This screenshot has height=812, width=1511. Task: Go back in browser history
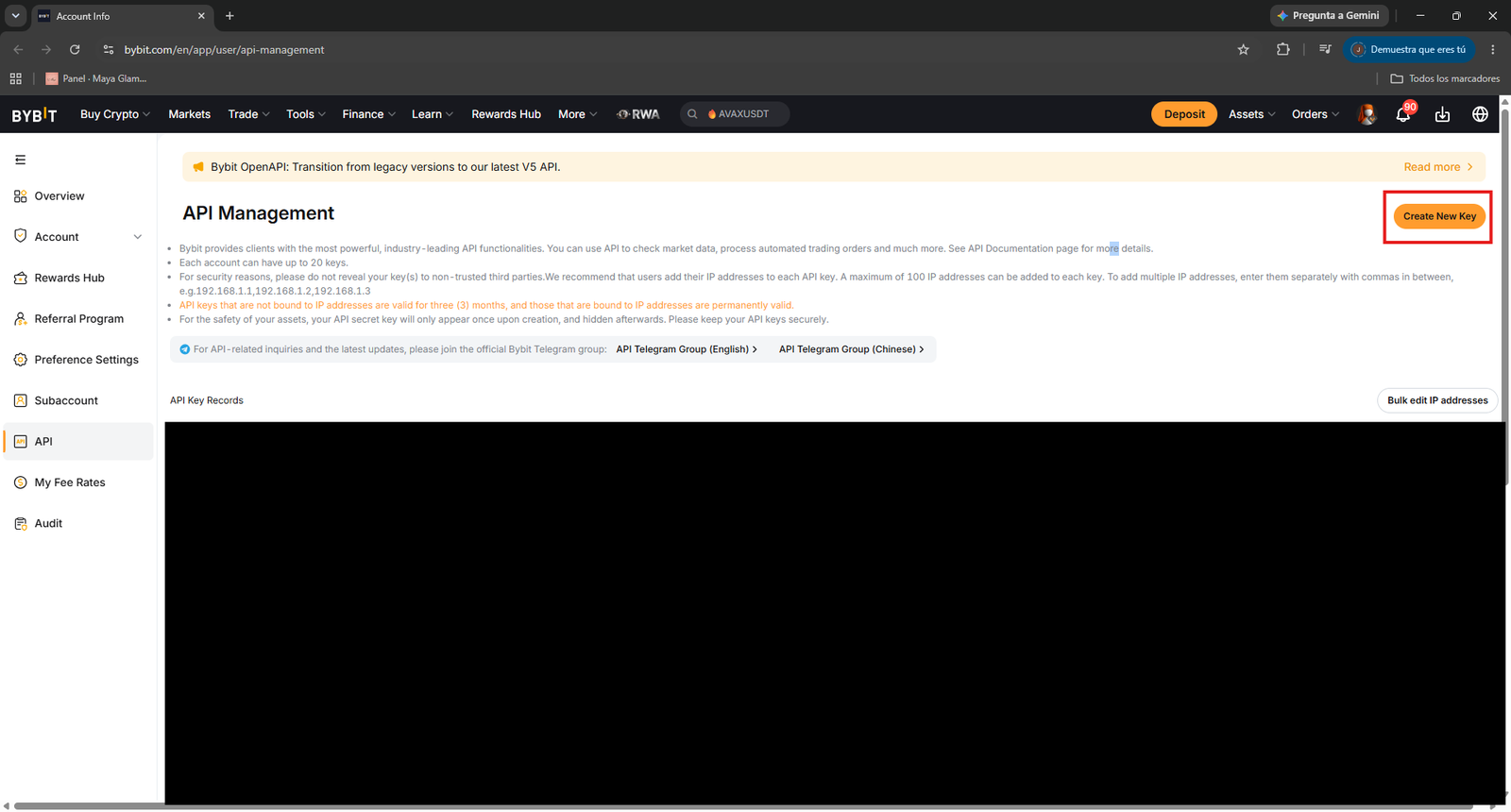pos(18,49)
